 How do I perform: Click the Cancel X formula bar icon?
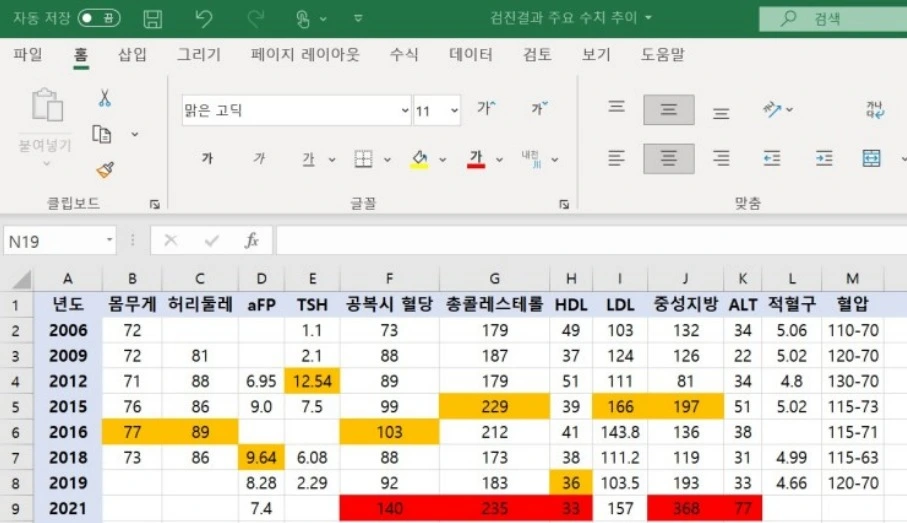pyautogui.click(x=171, y=240)
